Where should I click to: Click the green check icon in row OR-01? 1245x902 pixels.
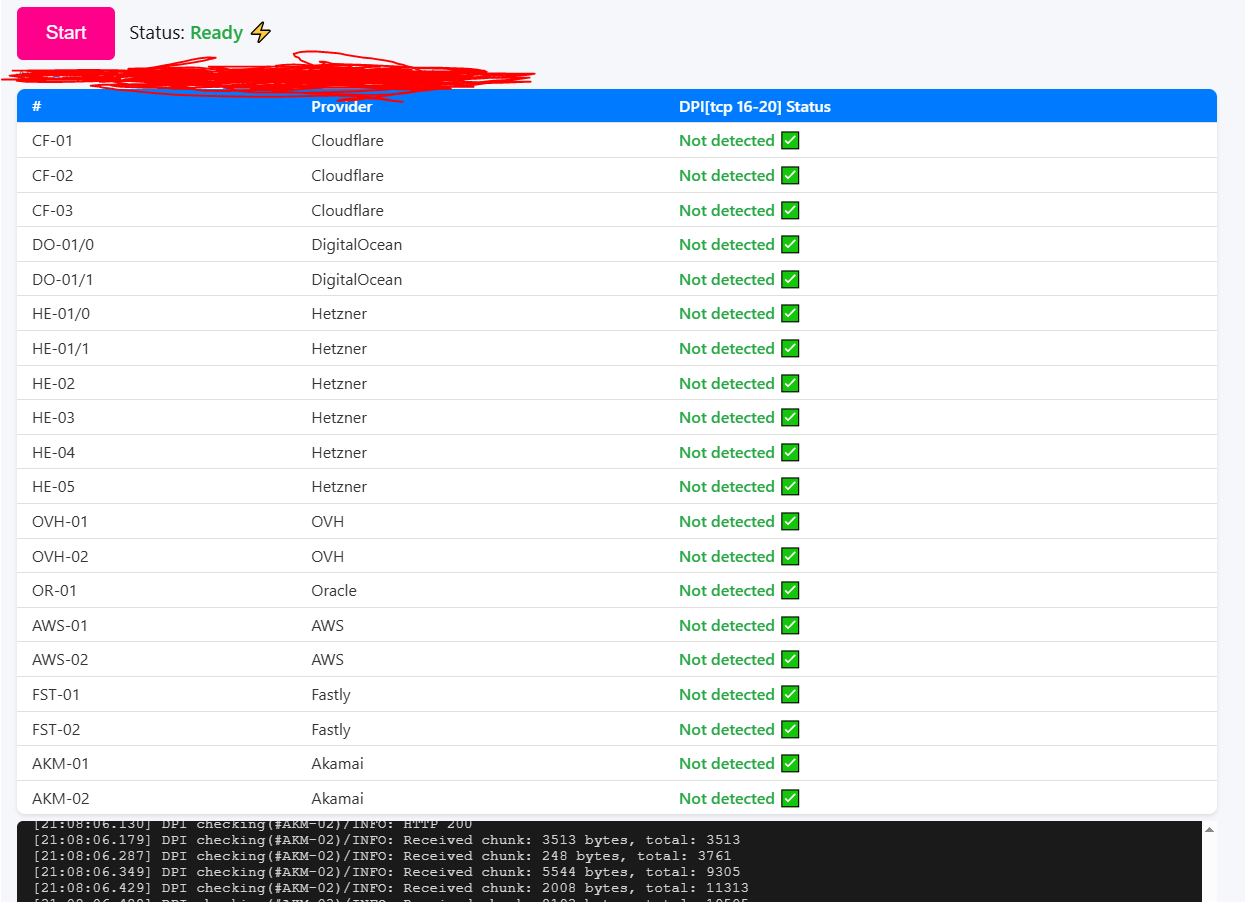coord(790,591)
